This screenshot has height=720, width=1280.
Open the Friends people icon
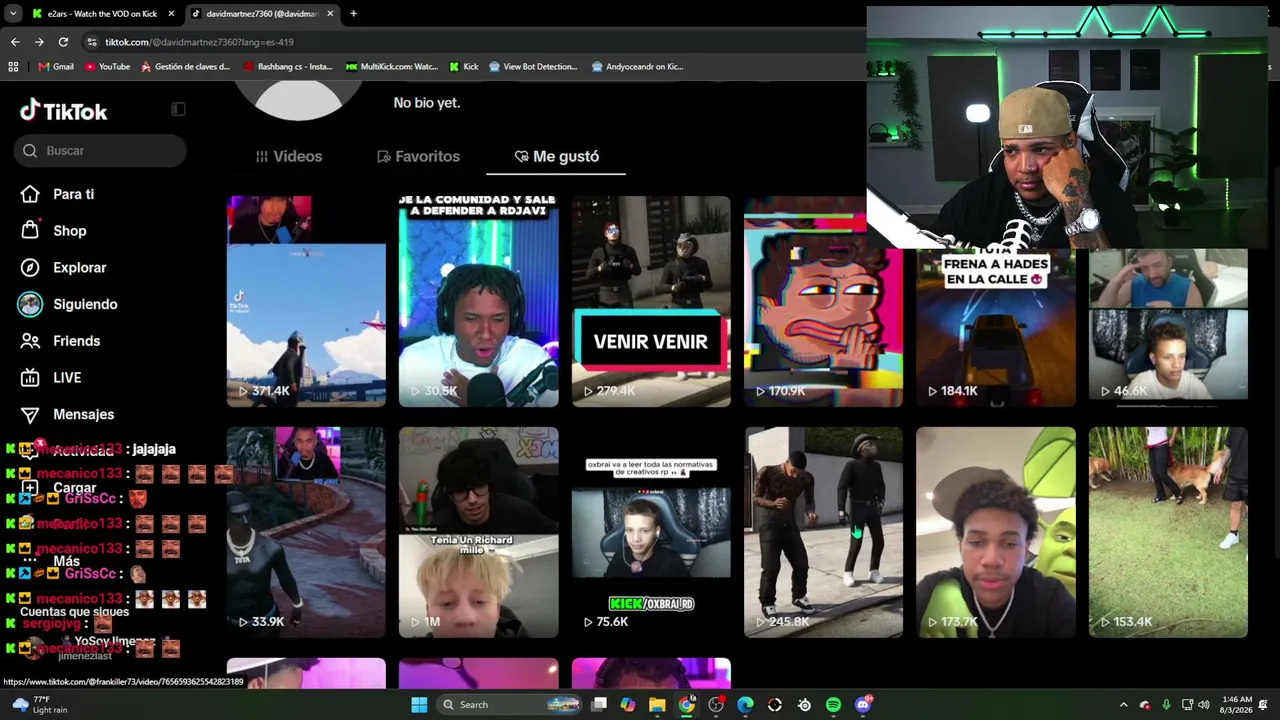point(30,341)
